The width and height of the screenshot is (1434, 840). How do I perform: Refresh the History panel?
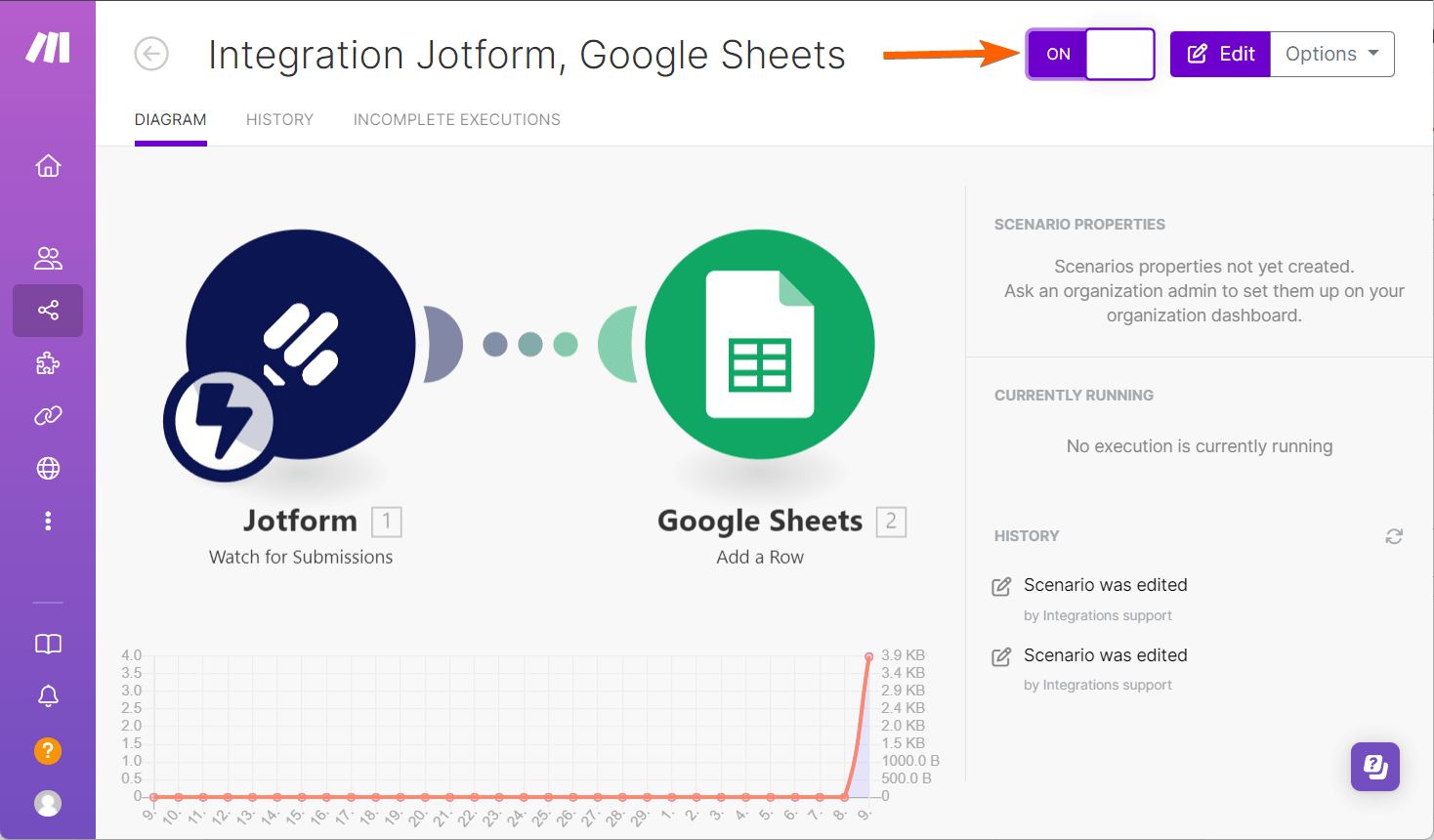tap(1394, 536)
